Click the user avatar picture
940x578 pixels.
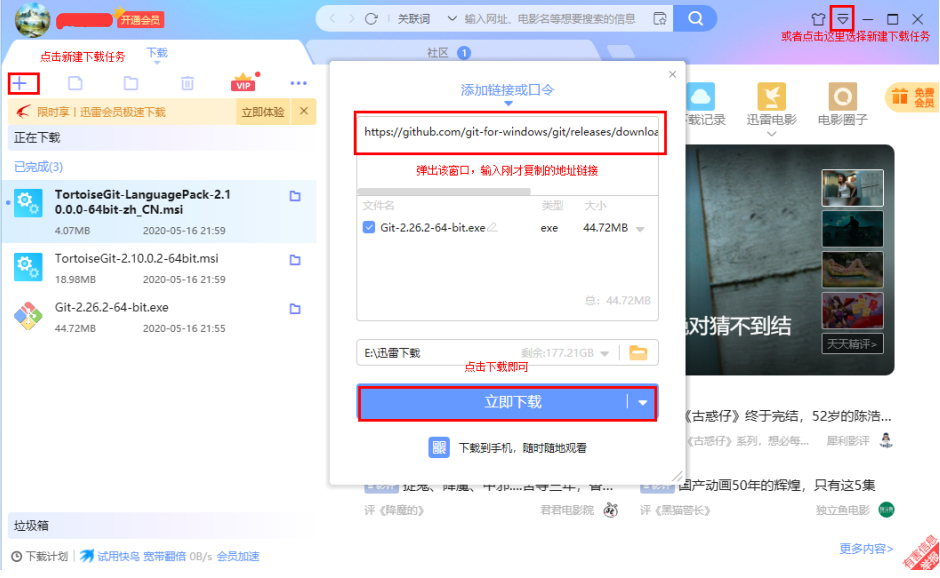32,20
